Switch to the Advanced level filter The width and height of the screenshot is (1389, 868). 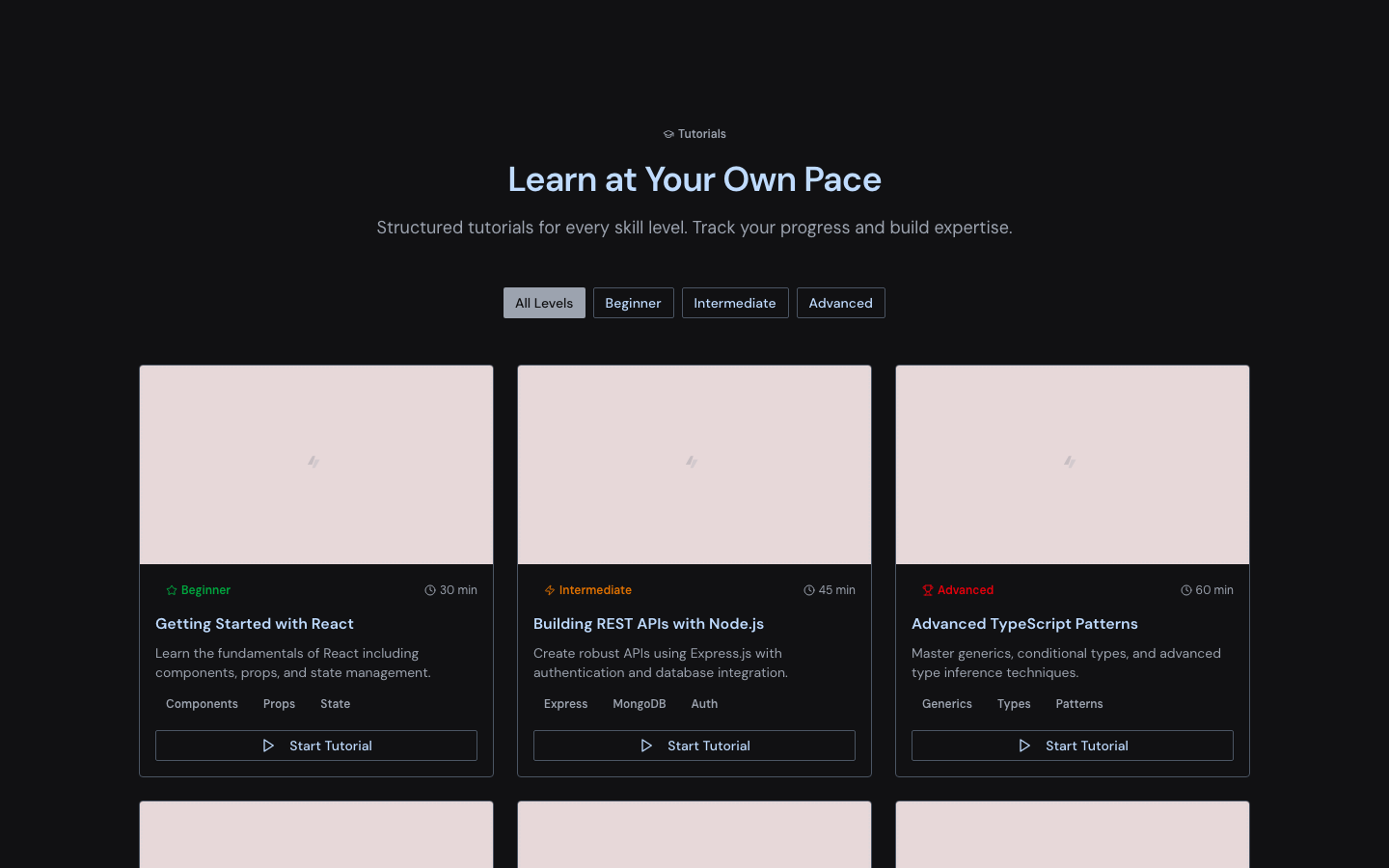pyautogui.click(x=840, y=303)
